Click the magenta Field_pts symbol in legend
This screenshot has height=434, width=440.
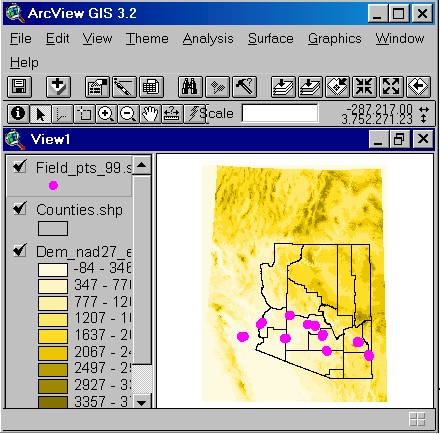click(x=53, y=185)
